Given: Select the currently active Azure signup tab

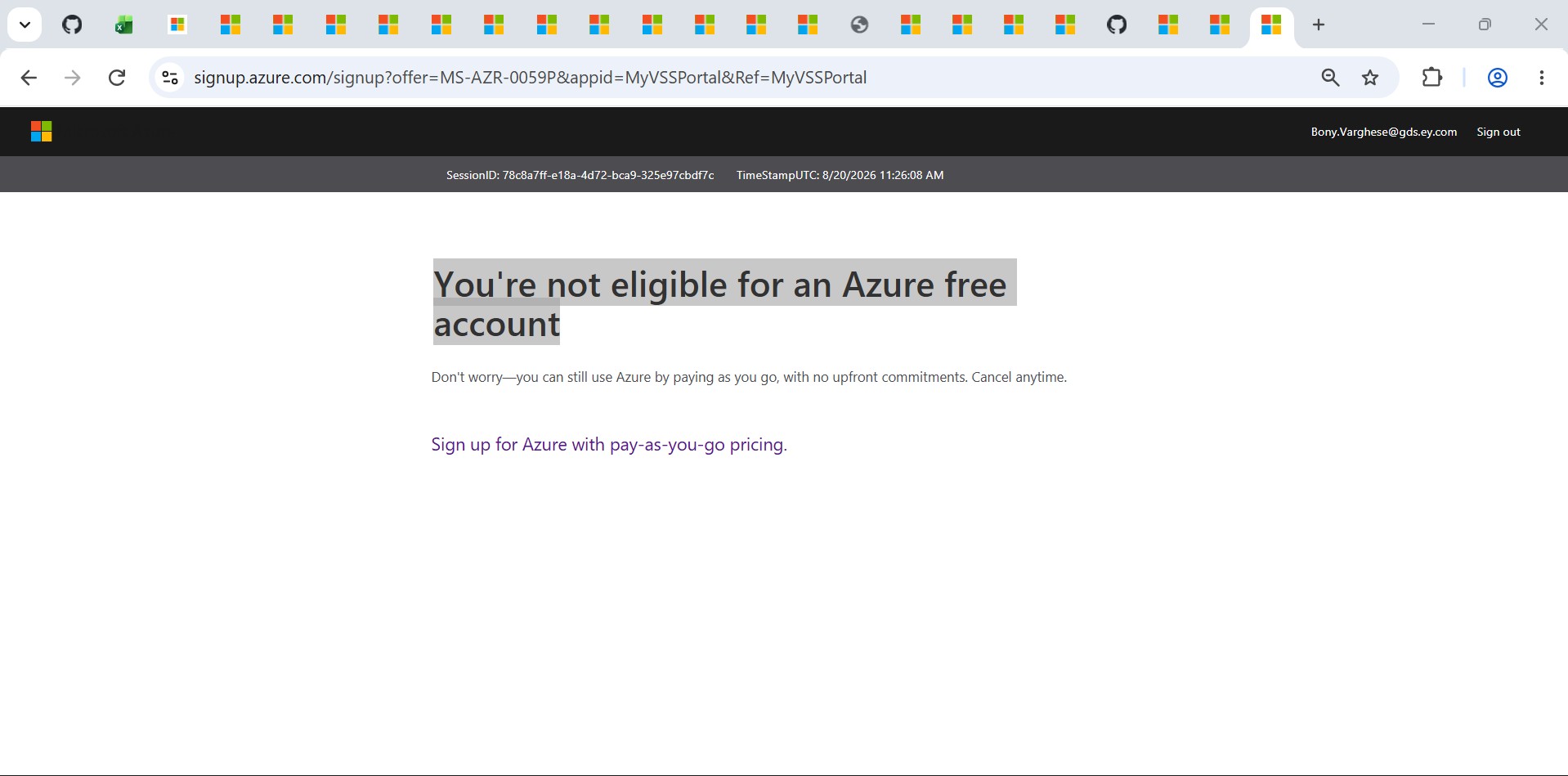Looking at the screenshot, I should (x=1271, y=25).
